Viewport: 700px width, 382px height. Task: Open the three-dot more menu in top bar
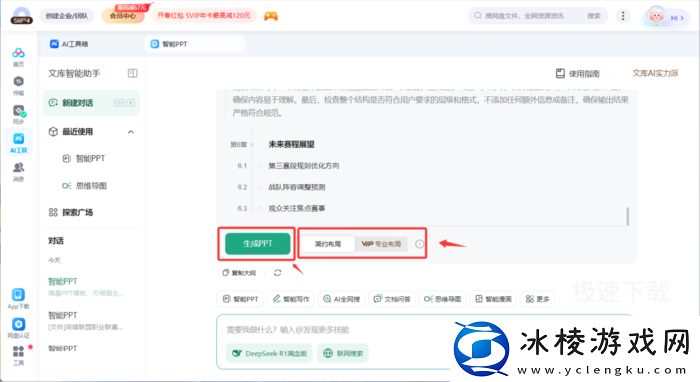(x=623, y=16)
